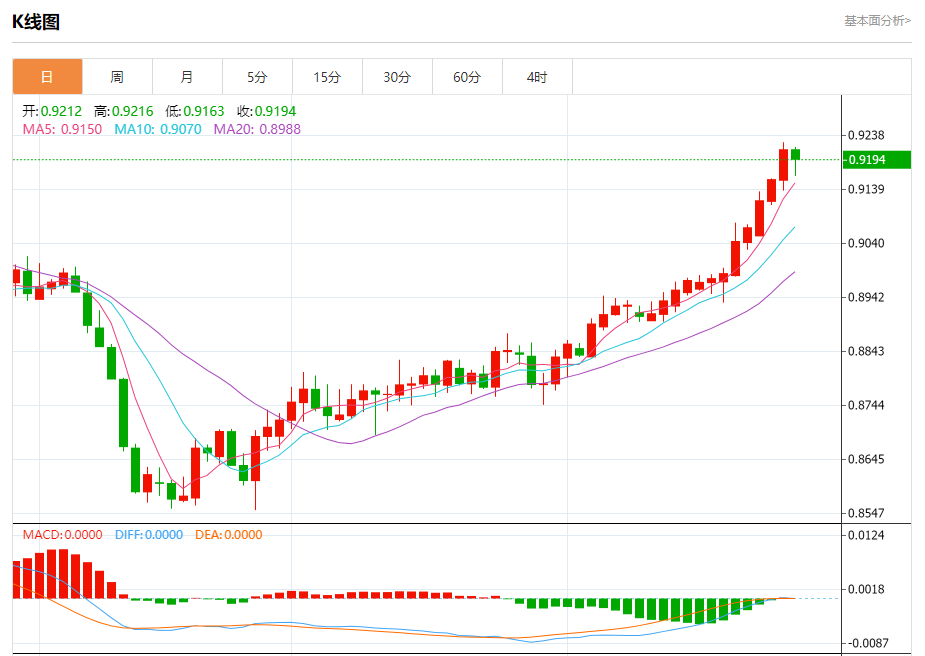Open the 60分 interval tab
This screenshot has height=656, width=925.
pos(467,77)
